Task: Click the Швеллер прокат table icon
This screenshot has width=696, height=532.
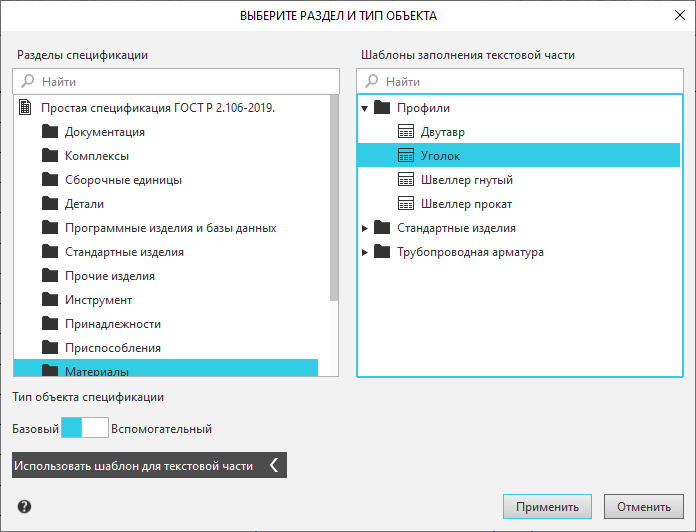Action: click(405, 204)
